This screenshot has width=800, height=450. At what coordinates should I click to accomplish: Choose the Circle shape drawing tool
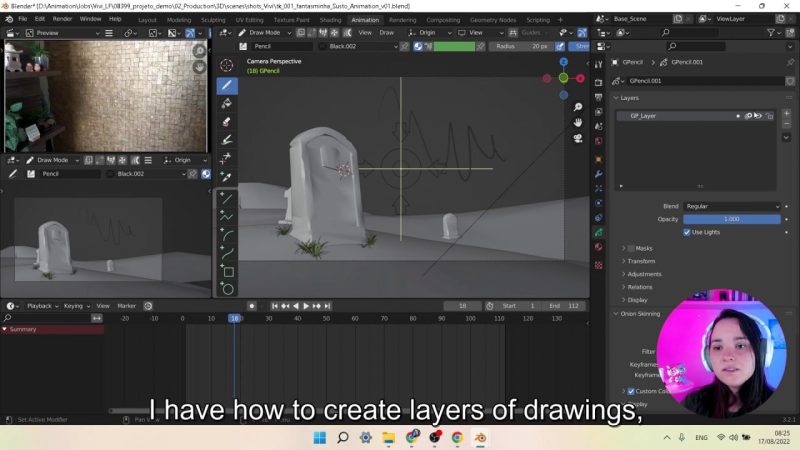[x=227, y=289]
